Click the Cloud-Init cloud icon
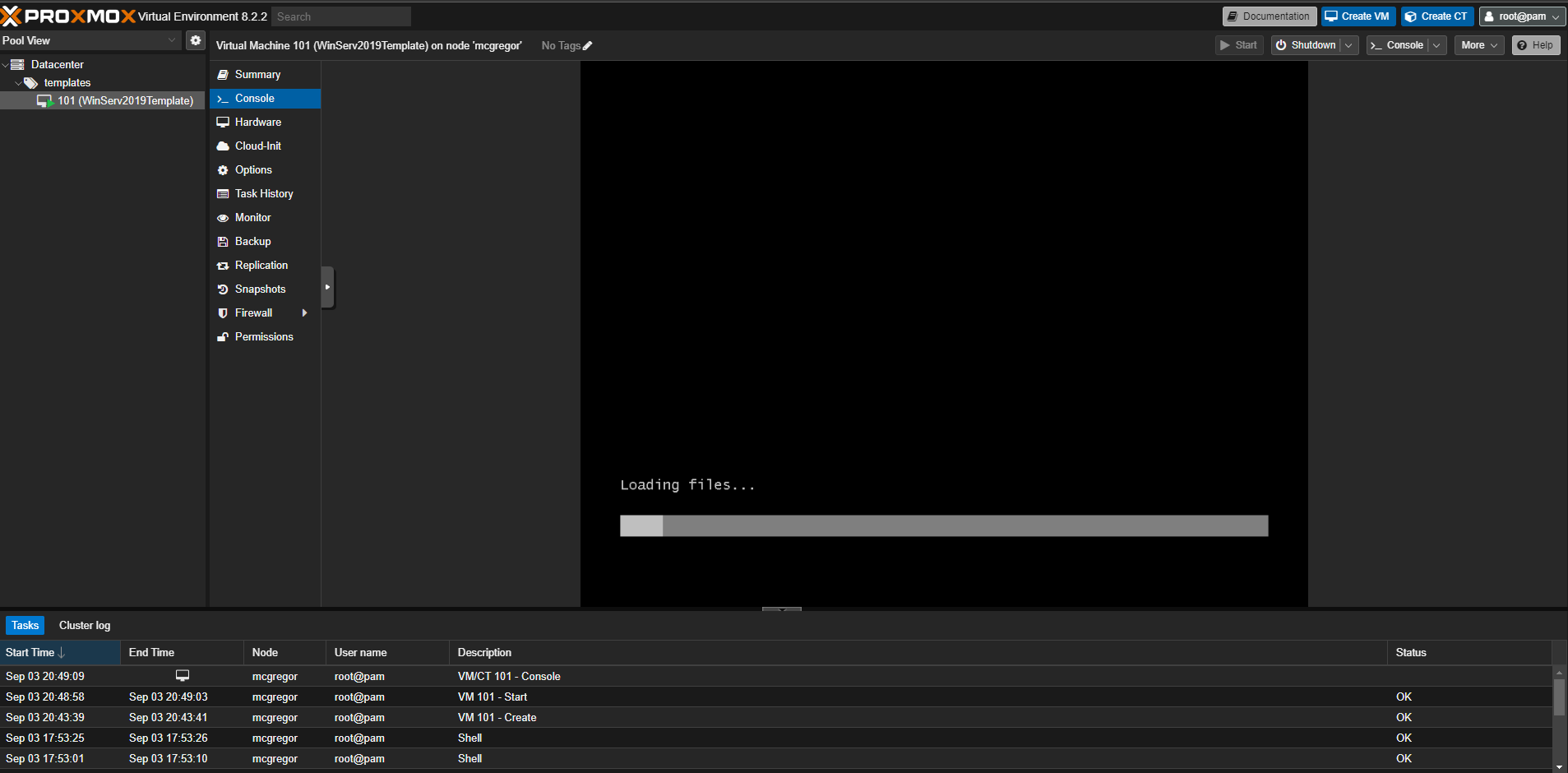The height and width of the screenshot is (773, 1568). pos(223,146)
